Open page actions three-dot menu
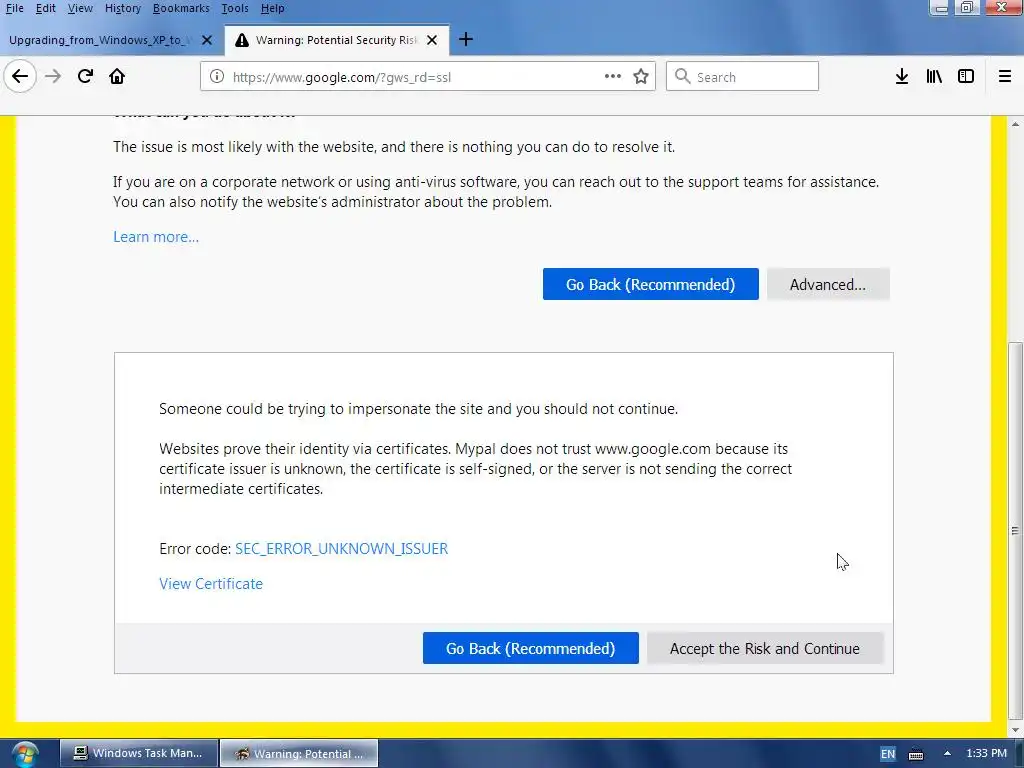 [x=613, y=76]
